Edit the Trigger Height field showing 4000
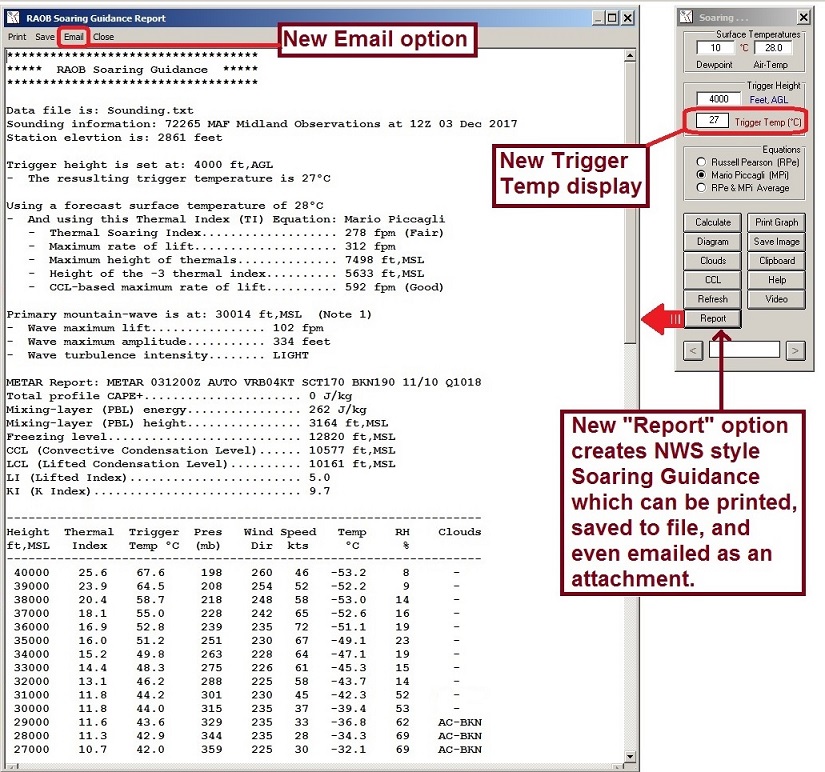This screenshot has width=825, height=772. click(x=718, y=99)
